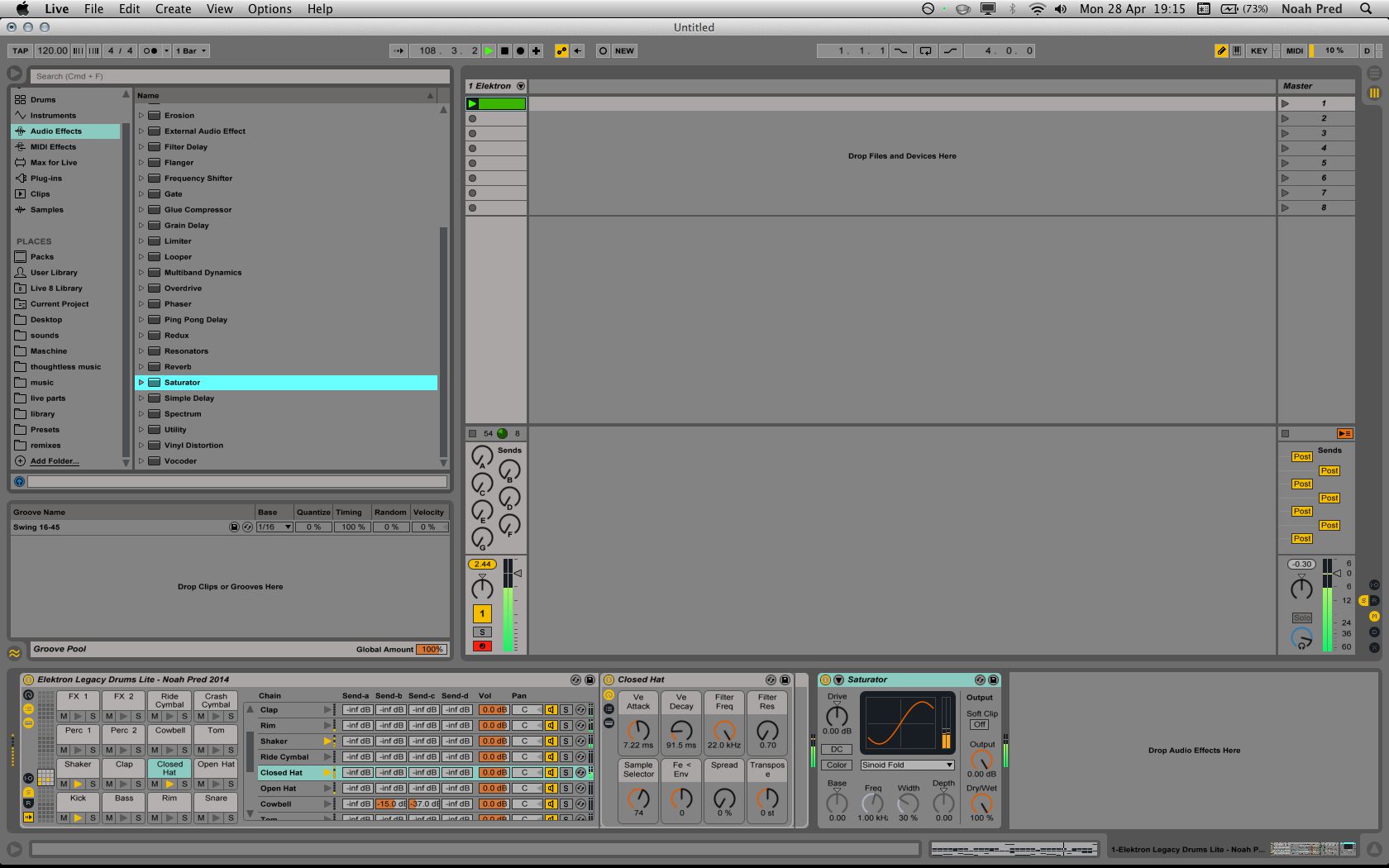Expand the Glue Compressor folder
The image size is (1389, 868).
point(141,210)
